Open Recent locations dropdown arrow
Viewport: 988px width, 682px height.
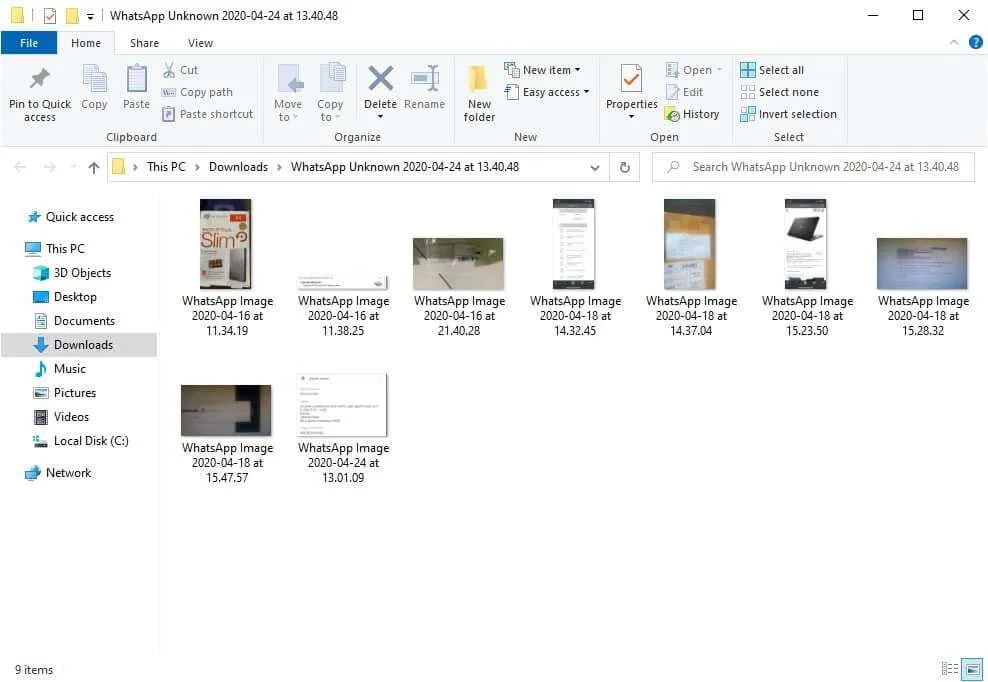pos(73,167)
